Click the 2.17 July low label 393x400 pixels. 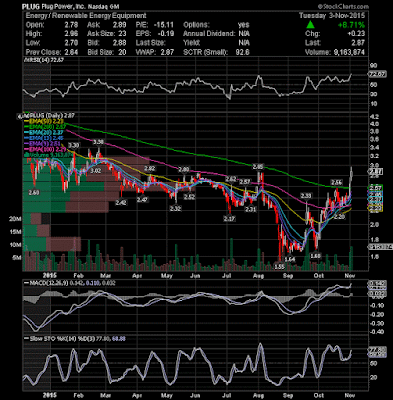tap(230, 218)
